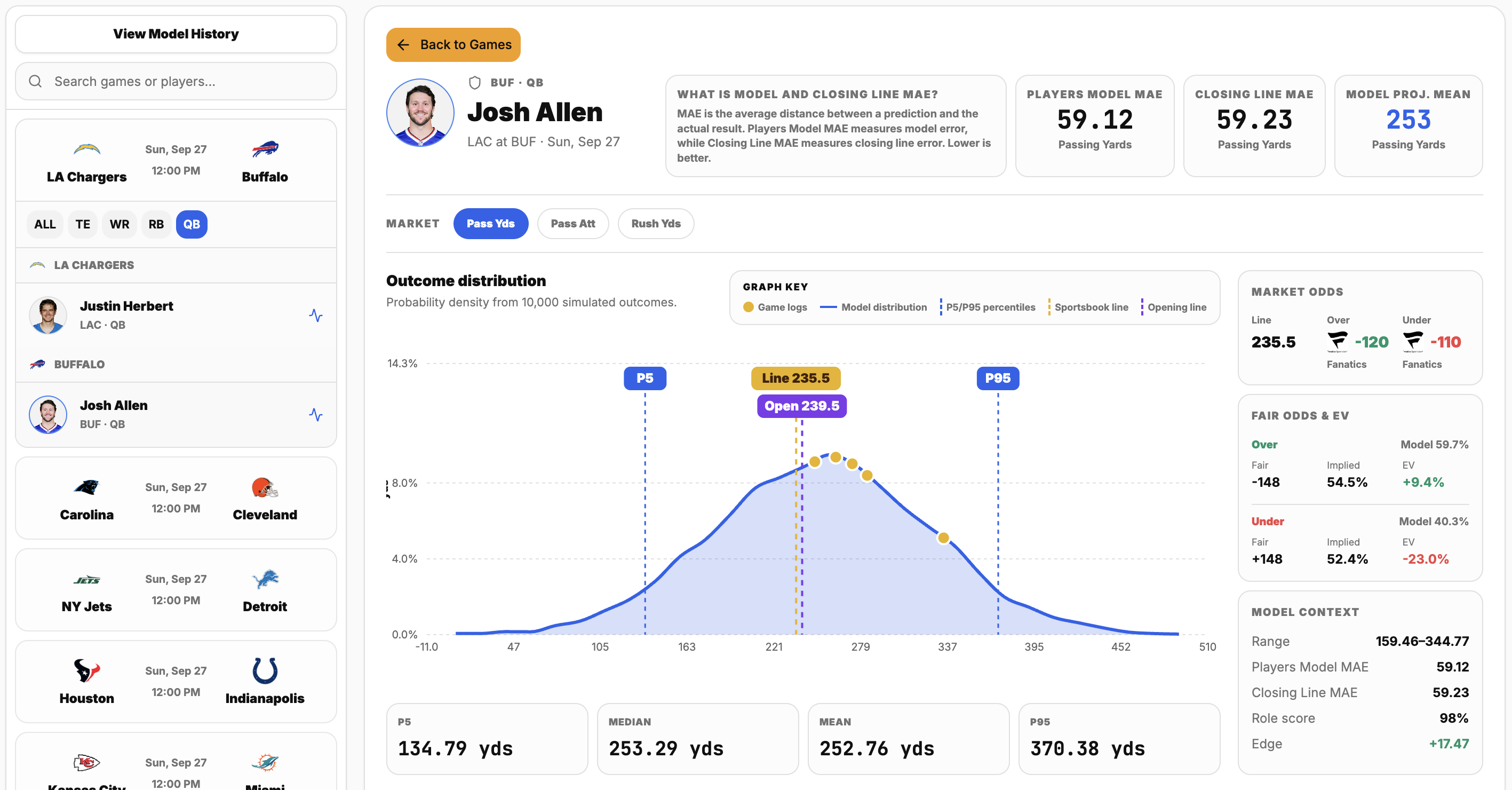1512x790 pixels.
Task: Open View Model History
Action: tap(176, 34)
